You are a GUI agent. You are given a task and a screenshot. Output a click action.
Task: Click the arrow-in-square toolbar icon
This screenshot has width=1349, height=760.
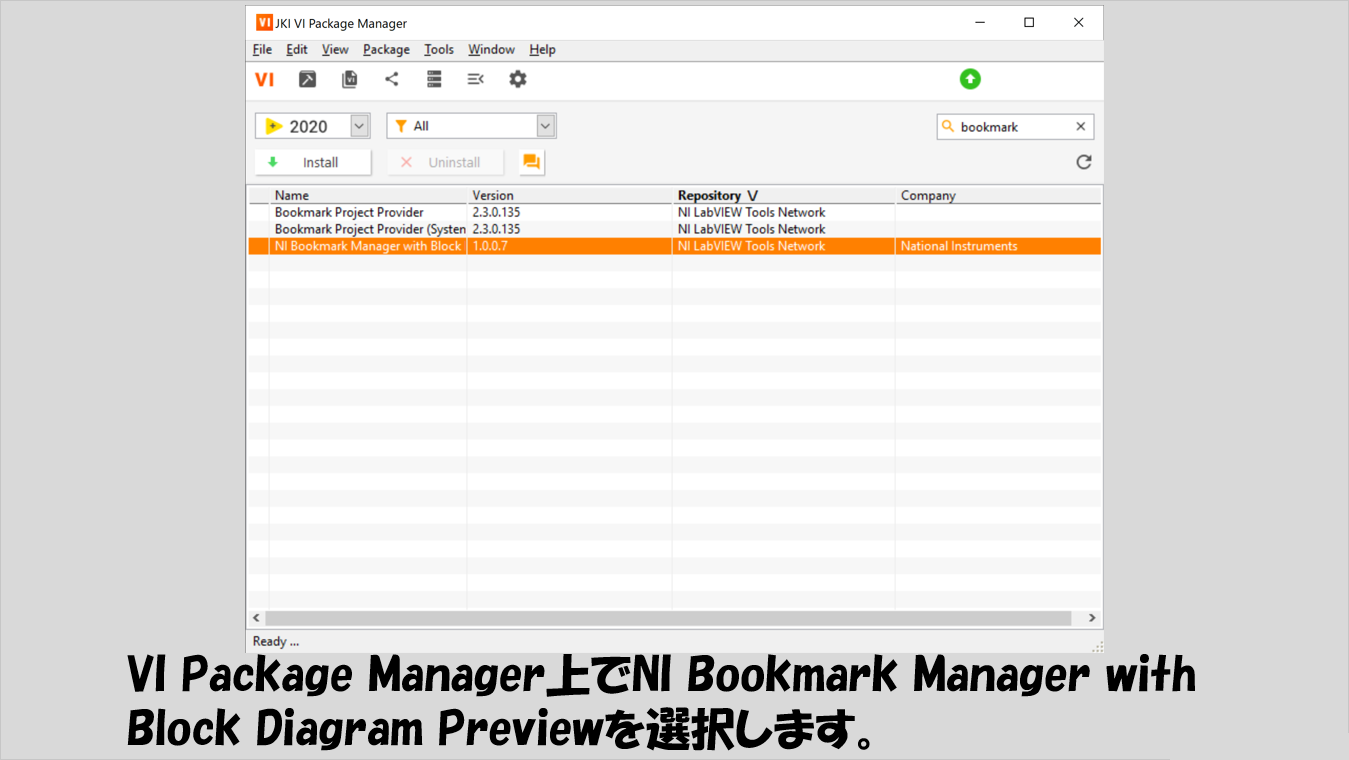[308, 79]
